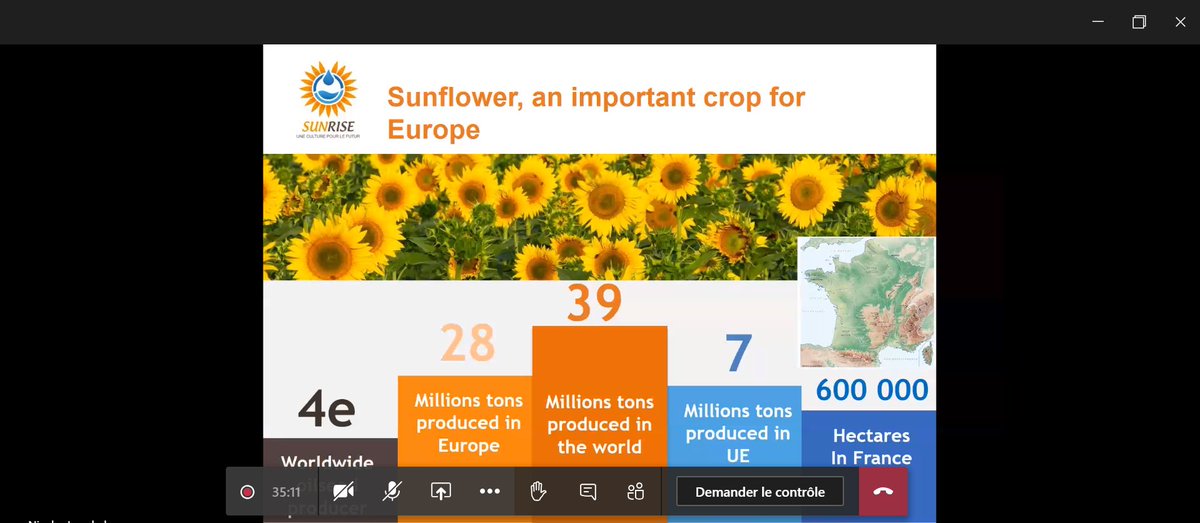Click "Millions tons produced in the world" text
Image resolution: width=1200 pixels, height=523 pixels.
point(599,424)
